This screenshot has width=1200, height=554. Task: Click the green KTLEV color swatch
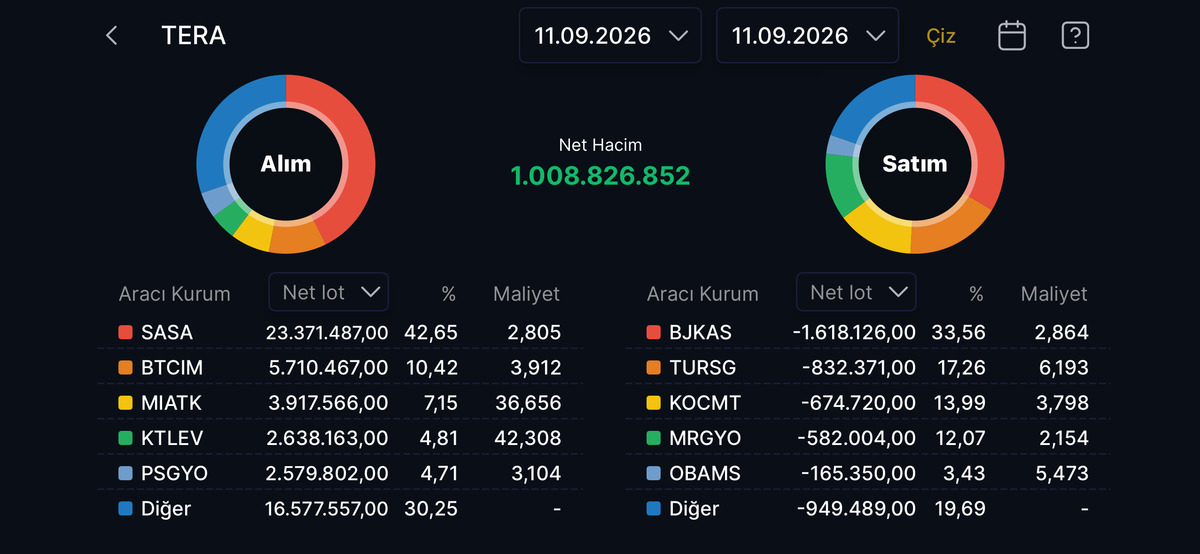pos(125,438)
